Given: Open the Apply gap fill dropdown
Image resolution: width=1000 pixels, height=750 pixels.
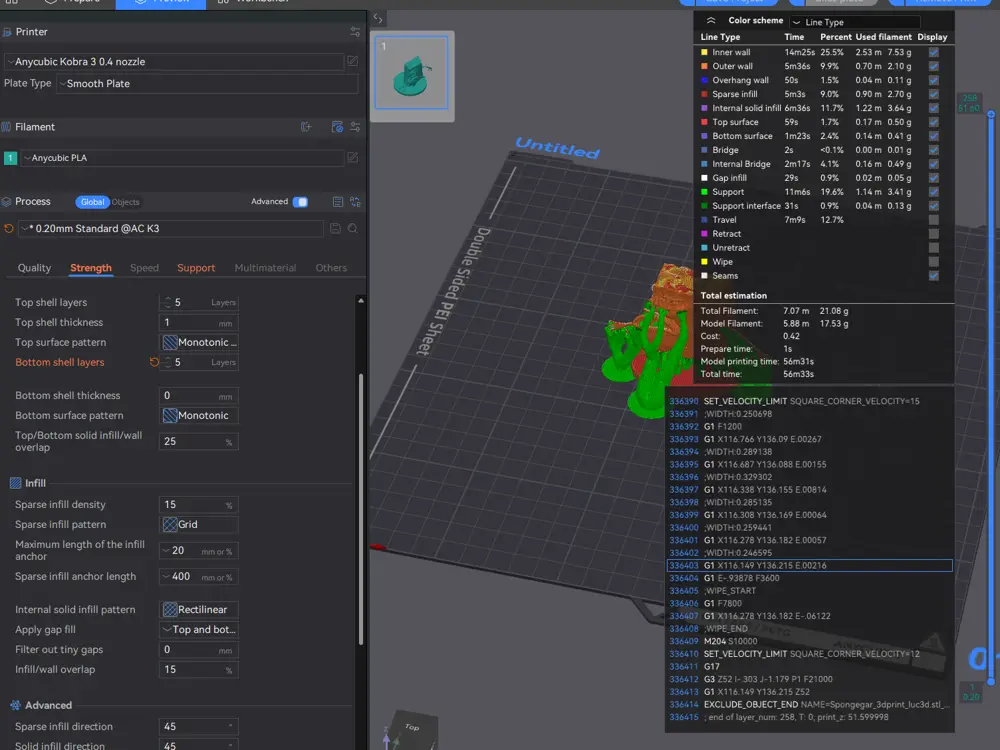Looking at the screenshot, I should tap(199, 629).
